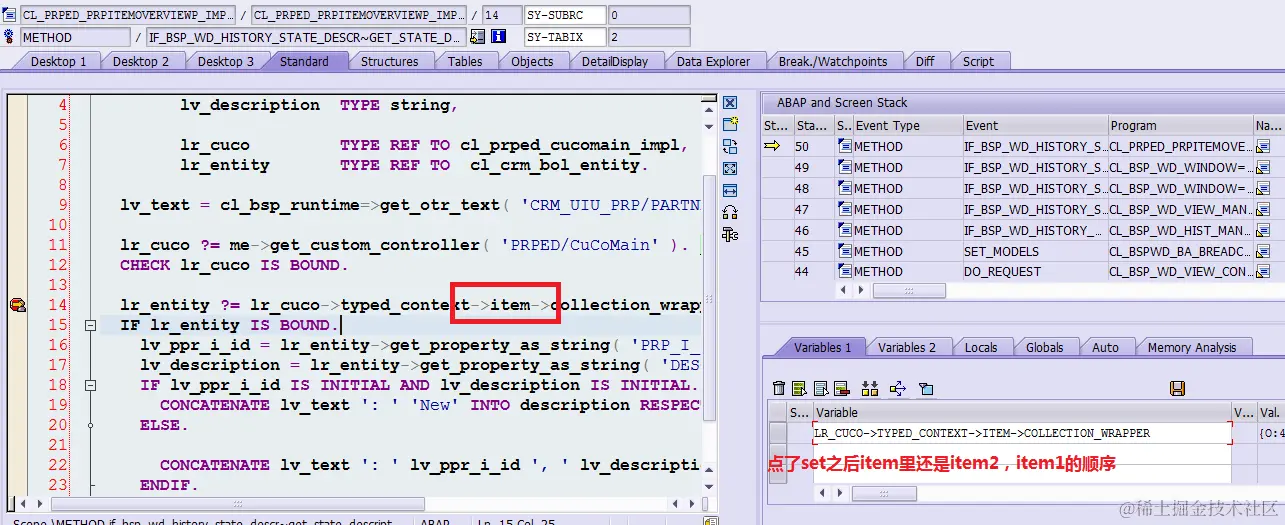Switch to the Desktop 1 tab
Screen dimensions: 1285x525
coord(58,61)
